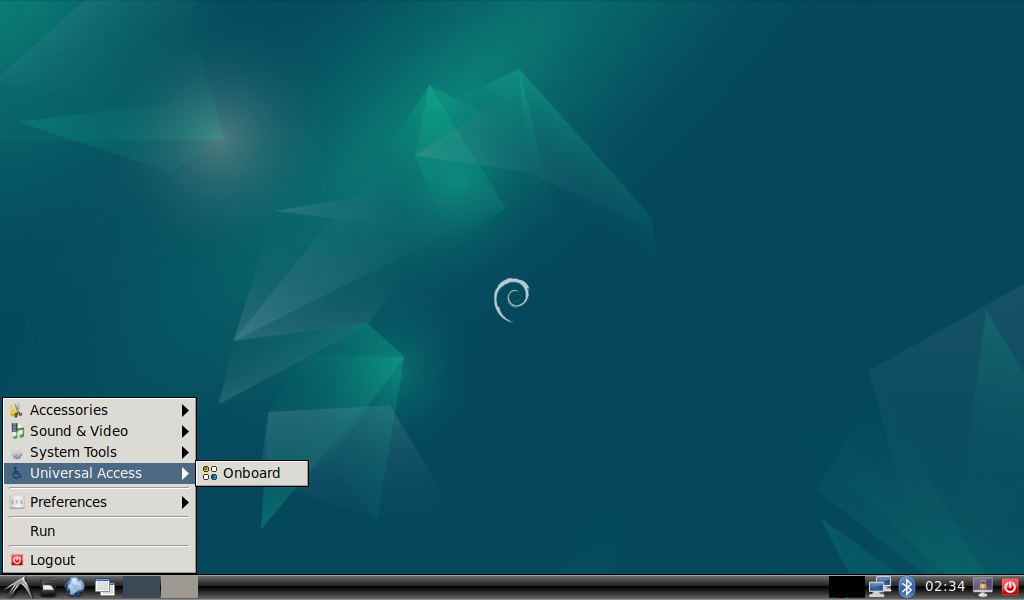The height and width of the screenshot is (600, 1024).
Task: Expand the Accessories submenu arrow
Action: tap(185, 410)
